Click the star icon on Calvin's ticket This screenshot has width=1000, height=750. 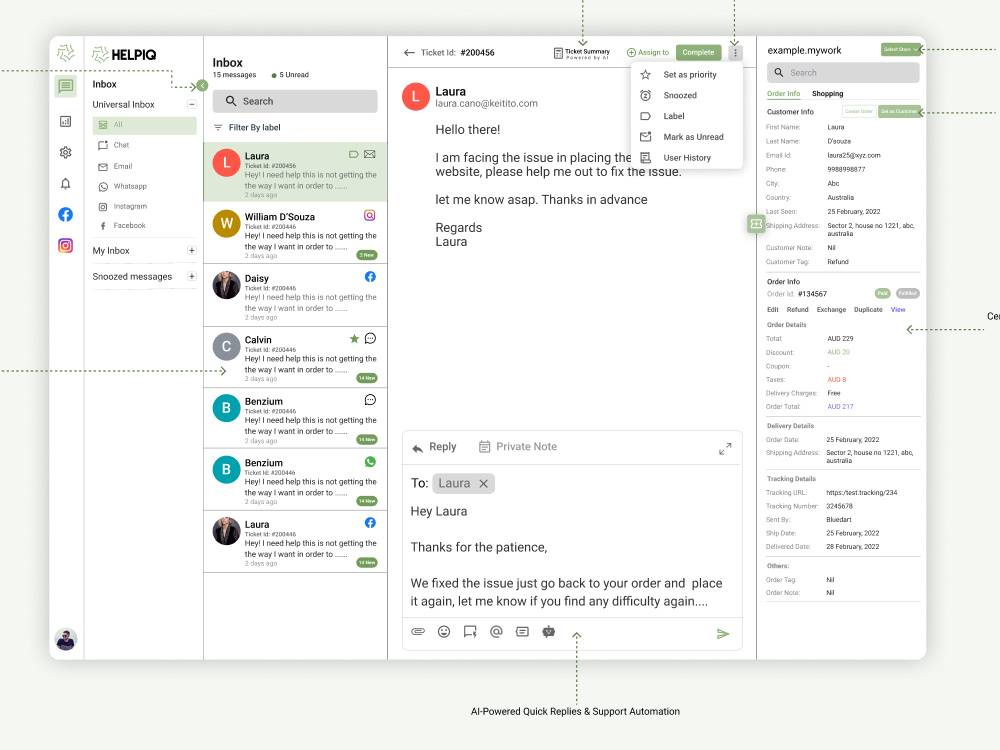coord(354,339)
